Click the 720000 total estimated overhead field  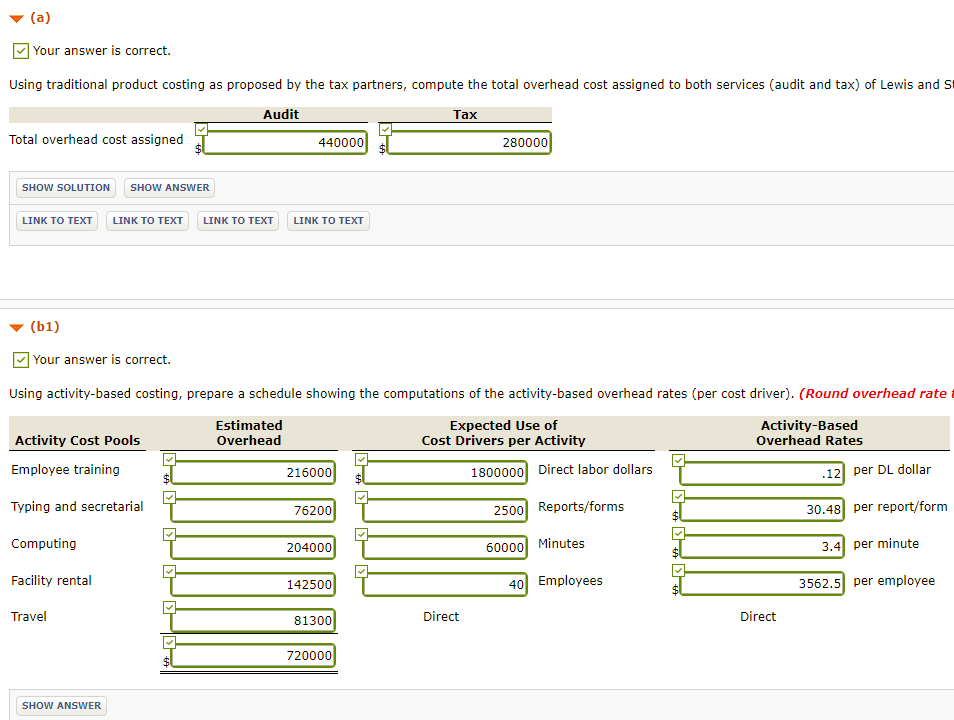[254, 656]
